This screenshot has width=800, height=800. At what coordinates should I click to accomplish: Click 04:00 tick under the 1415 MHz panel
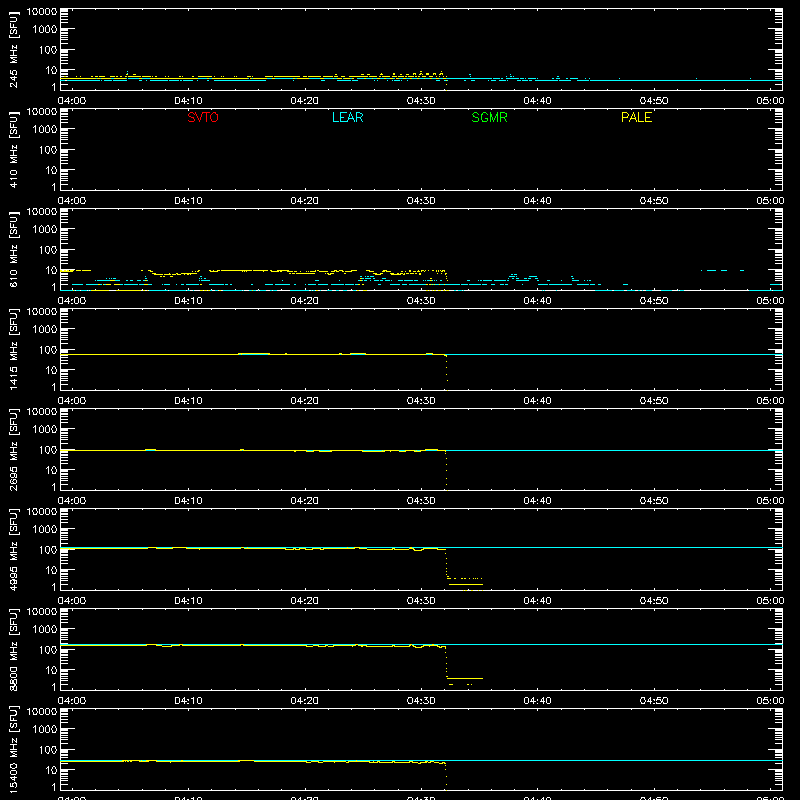point(72,401)
